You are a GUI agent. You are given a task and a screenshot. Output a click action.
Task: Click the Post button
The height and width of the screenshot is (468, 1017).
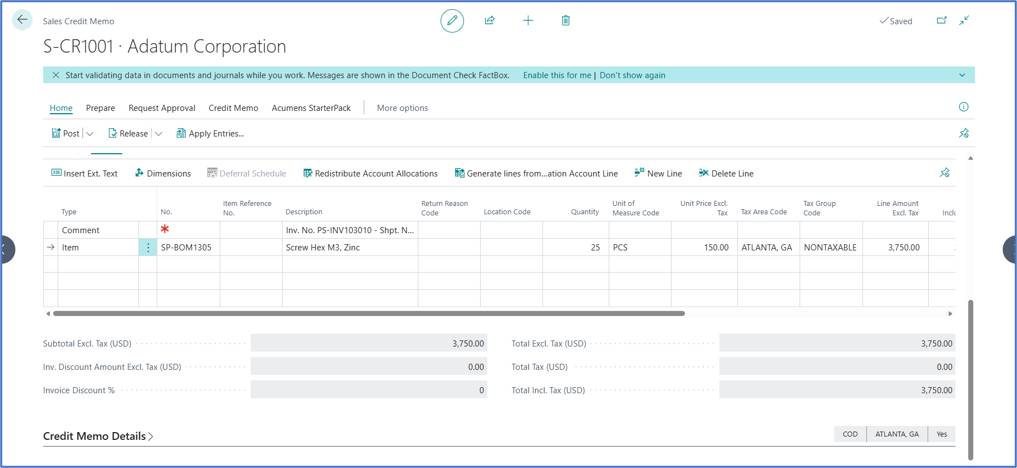coord(66,134)
